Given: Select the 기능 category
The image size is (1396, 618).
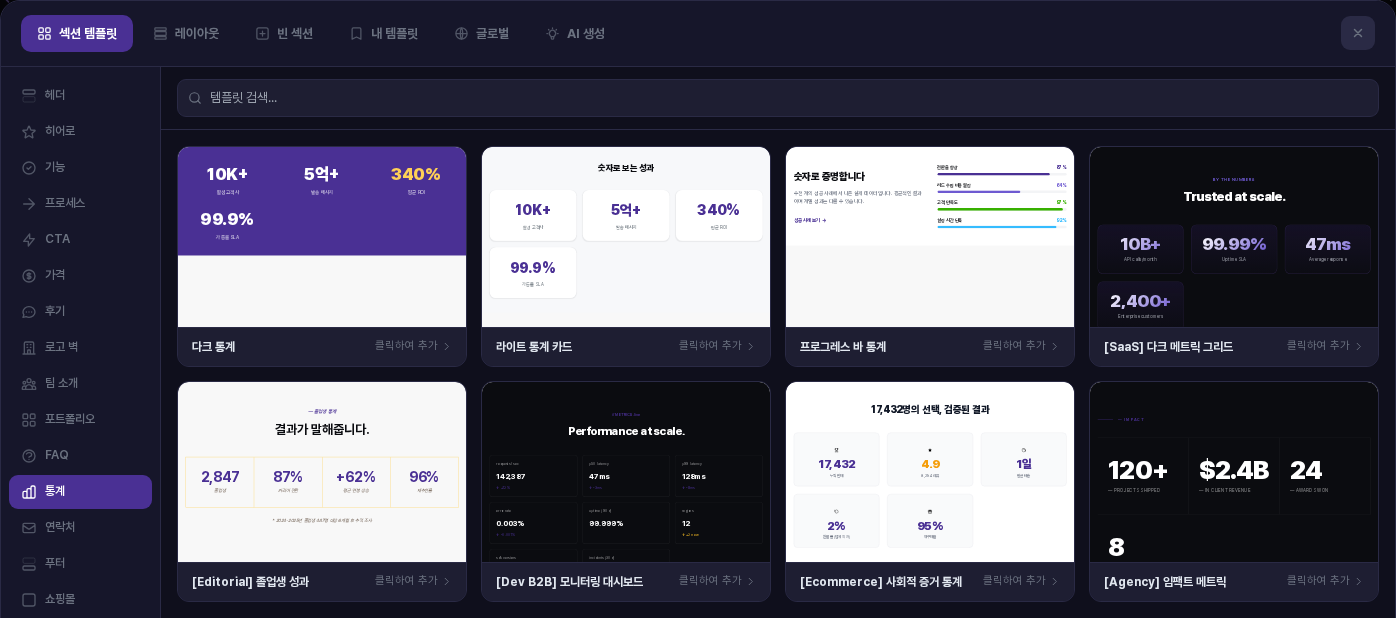Looking at the screenshot, I should click(x=80, y=167).
